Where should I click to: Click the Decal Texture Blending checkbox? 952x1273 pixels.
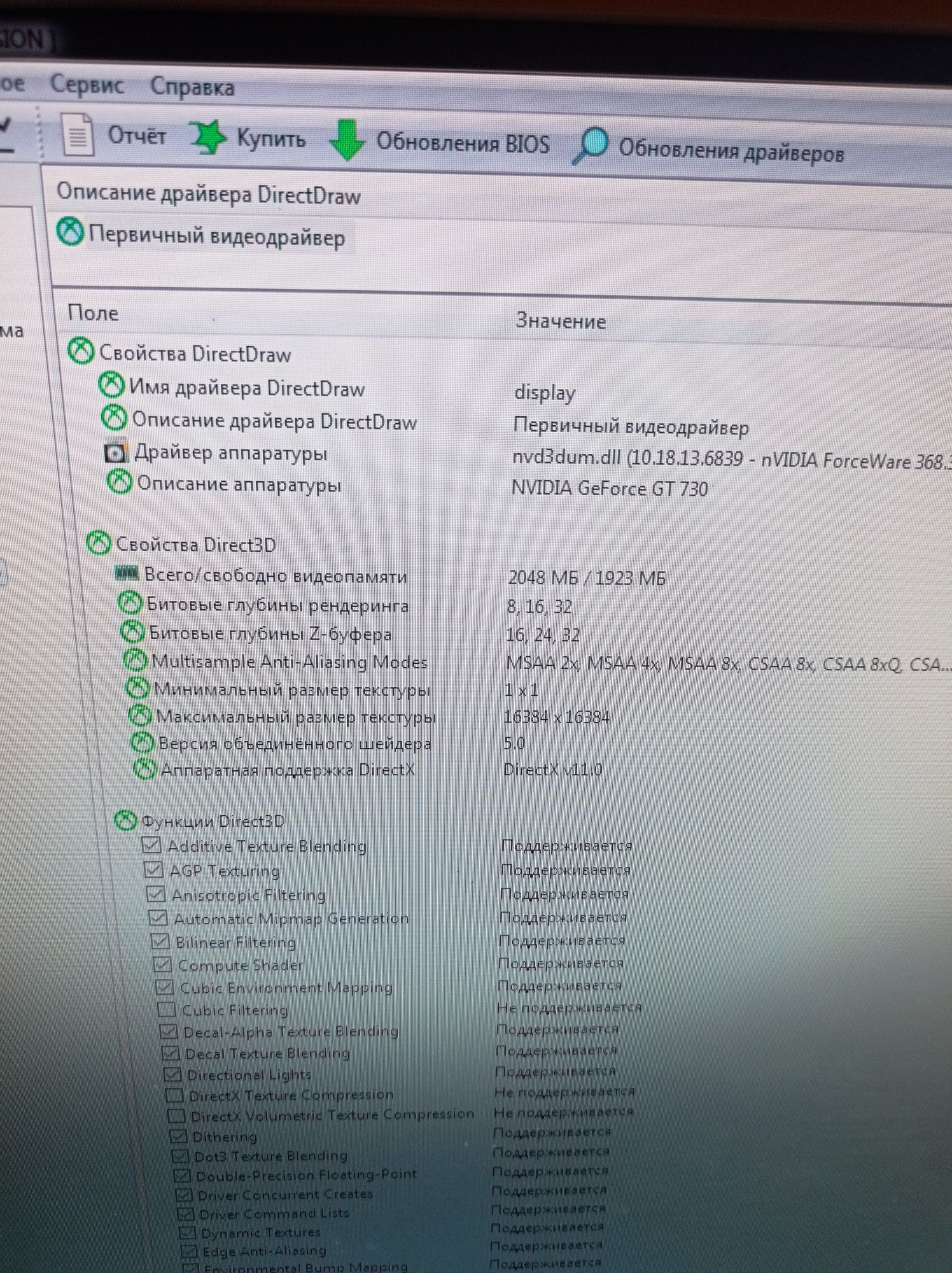(171, 1053)
